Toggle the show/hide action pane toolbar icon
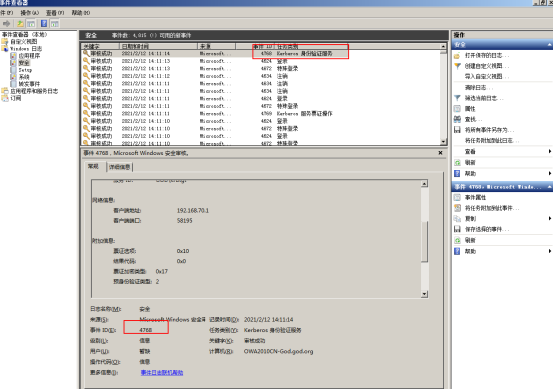The width and height of the screenshot is (553, 389). pyautogui.click(x=55, y=24)
